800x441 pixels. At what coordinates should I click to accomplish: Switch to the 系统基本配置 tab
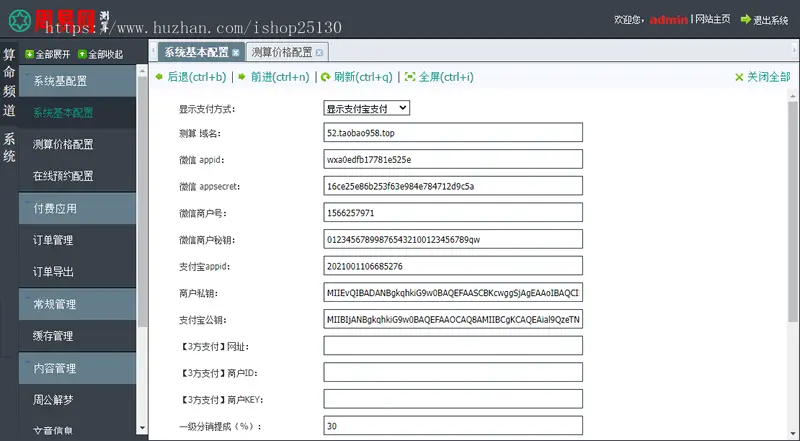[x=201, y=52]
